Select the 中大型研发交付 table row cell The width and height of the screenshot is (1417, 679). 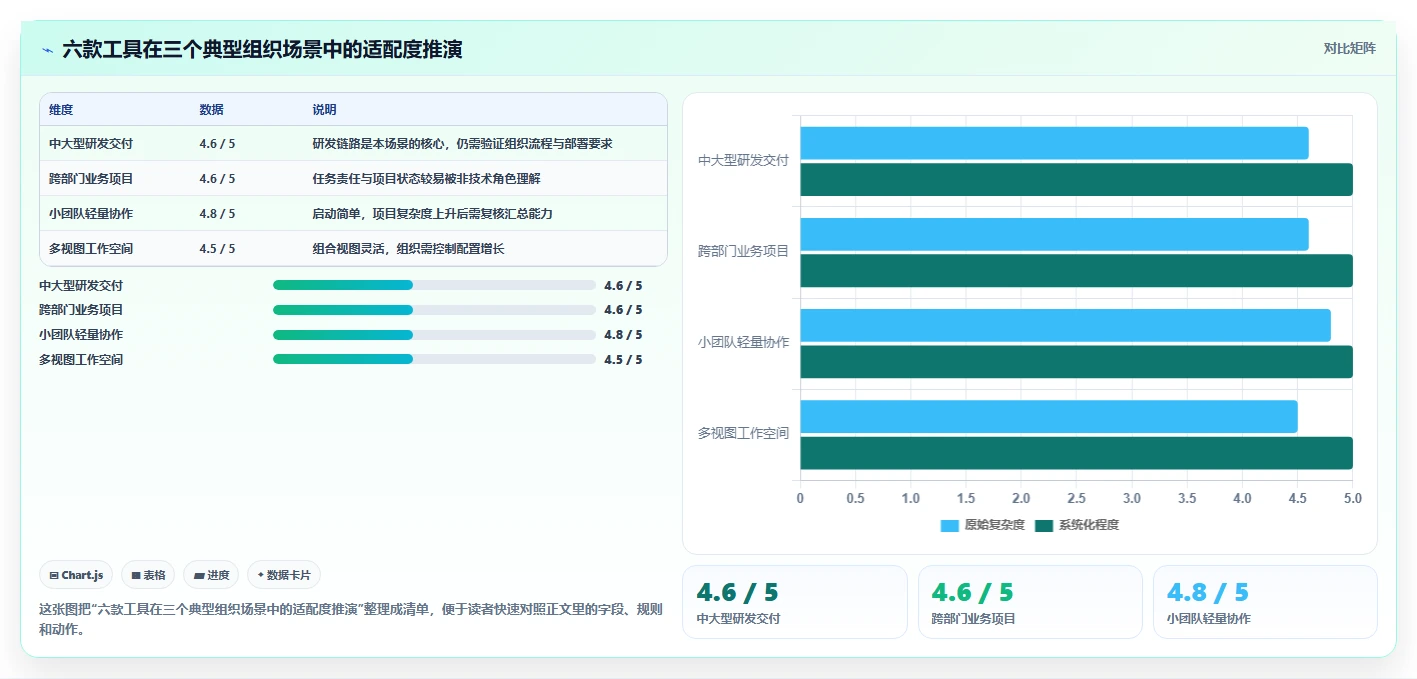point(91,144)
